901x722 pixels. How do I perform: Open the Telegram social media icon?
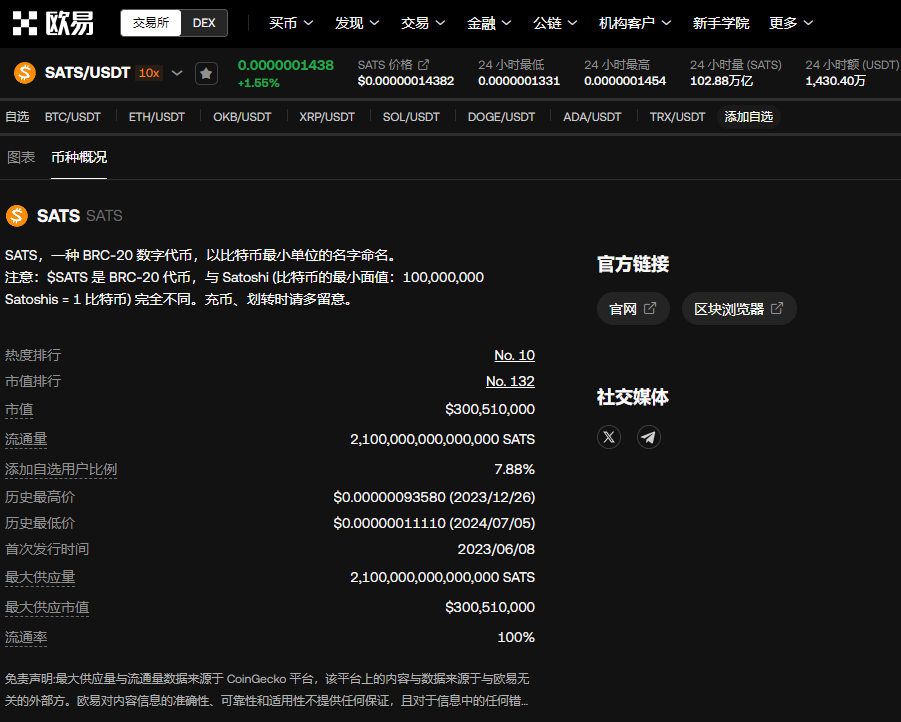tap(649, 437)
